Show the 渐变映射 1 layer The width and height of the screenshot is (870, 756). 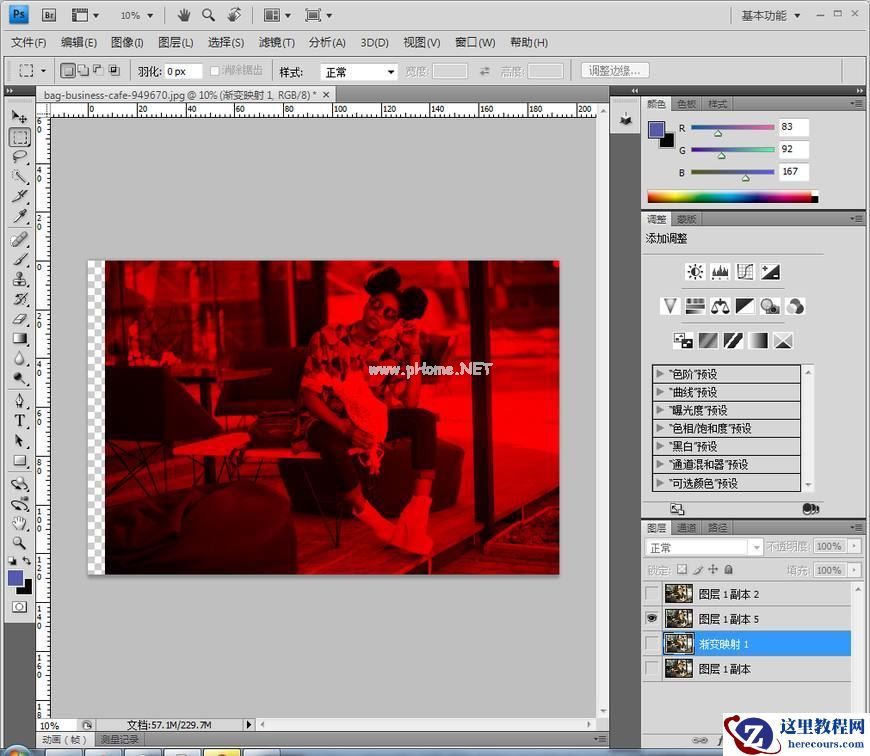point(653,644)
